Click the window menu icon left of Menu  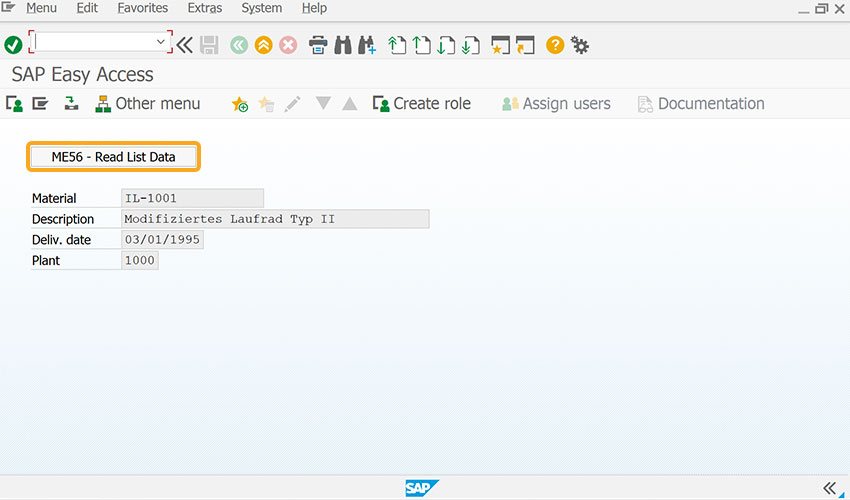8,7
